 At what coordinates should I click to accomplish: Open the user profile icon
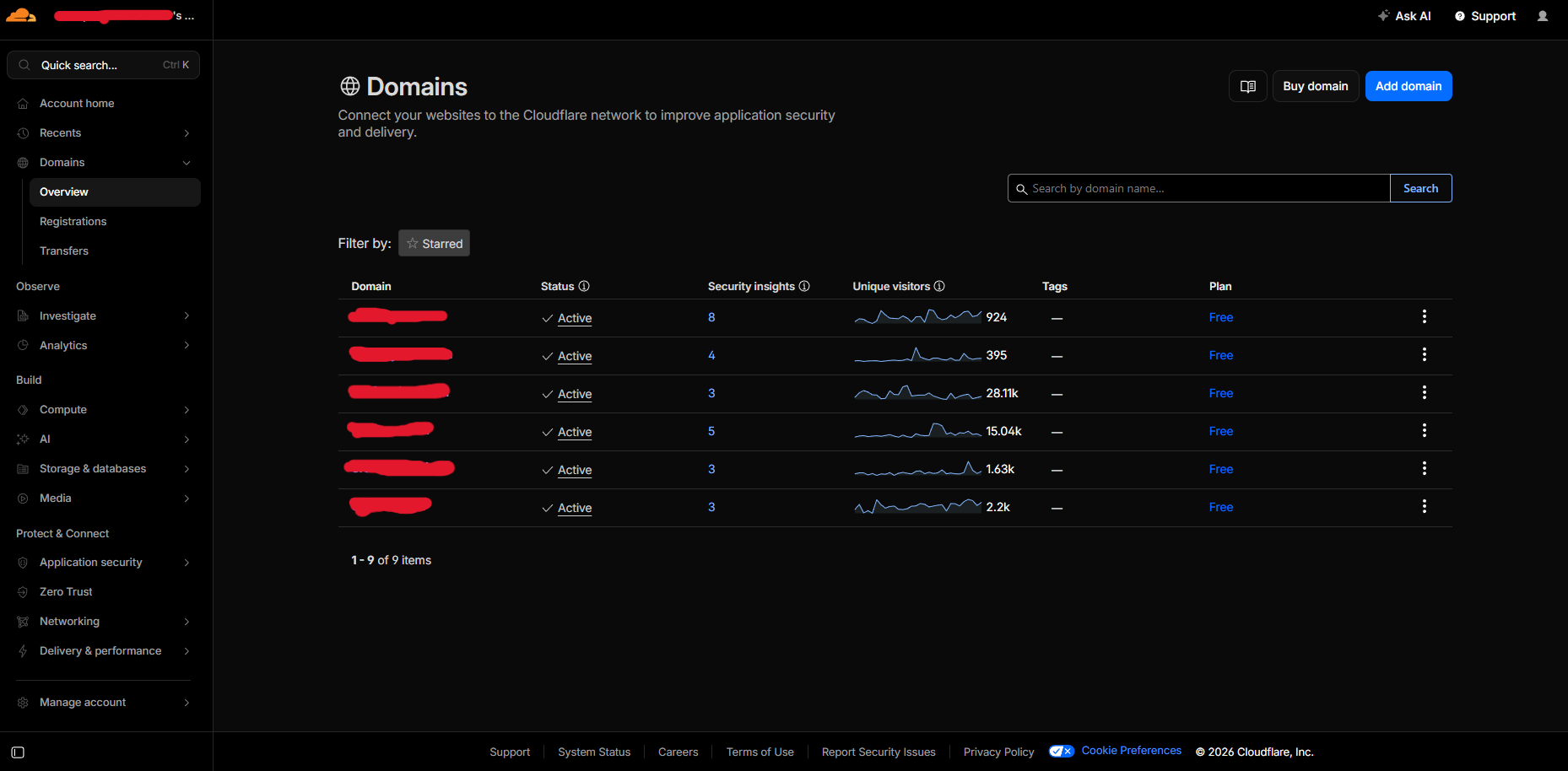(x=1543, y=16)
